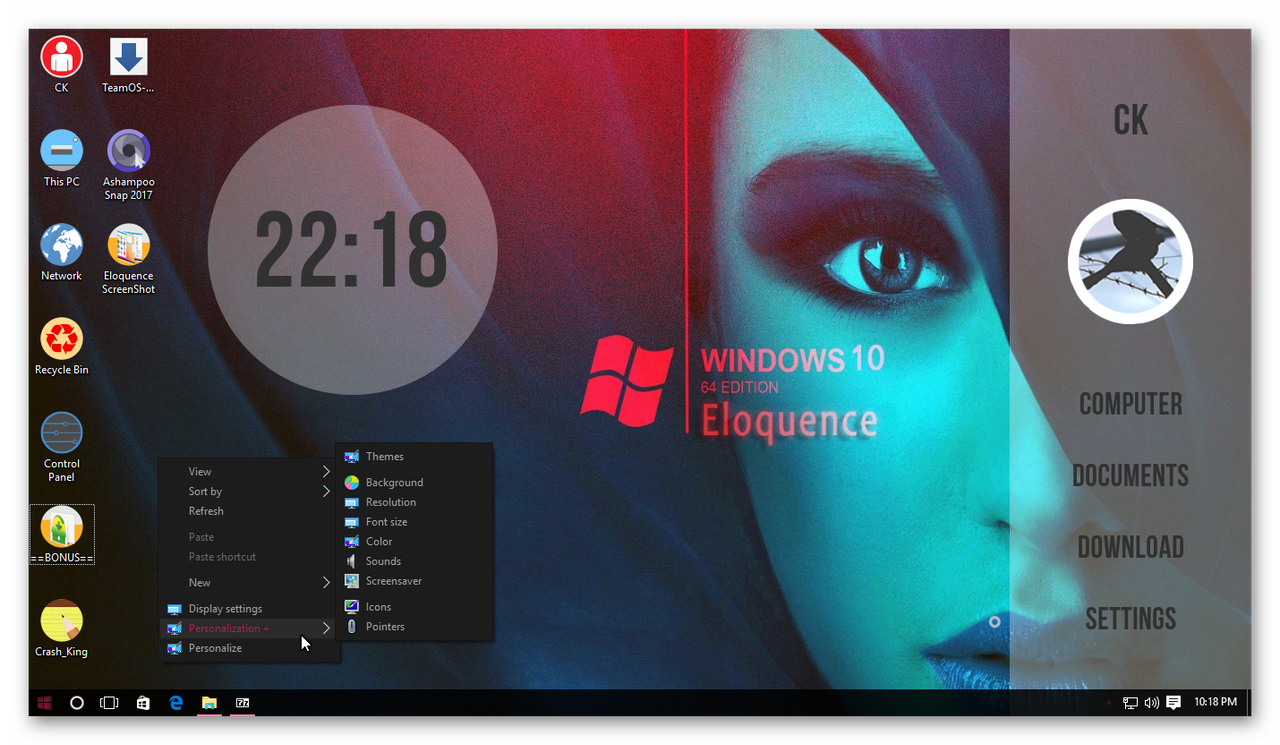Expand the Sort by submenu

[x=249, y=492]
